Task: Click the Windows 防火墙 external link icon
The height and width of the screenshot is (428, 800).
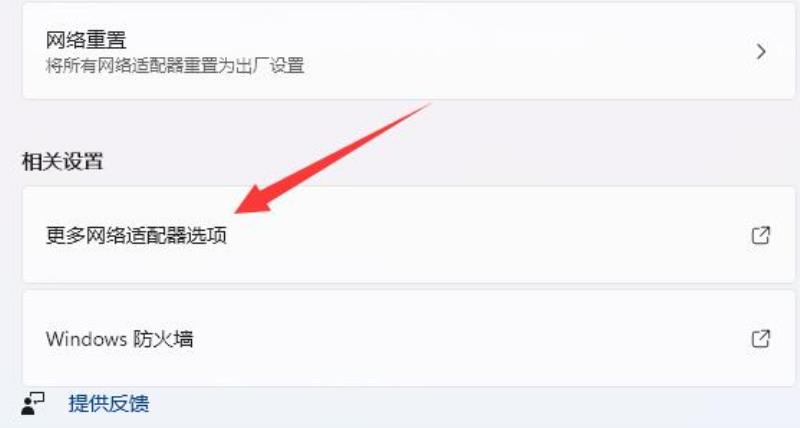Action: 760,339
